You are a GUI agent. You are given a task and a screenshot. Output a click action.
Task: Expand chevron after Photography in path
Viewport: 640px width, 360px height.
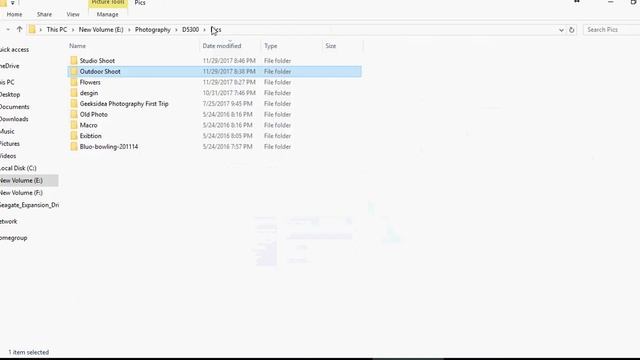pyautogui.click(x=176, y=30)
